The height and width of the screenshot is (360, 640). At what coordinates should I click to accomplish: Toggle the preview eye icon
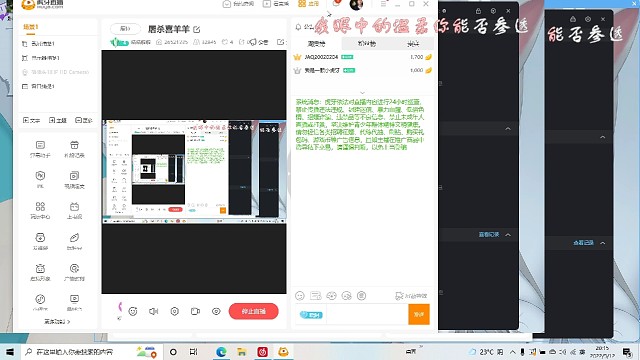coord(216,311)
